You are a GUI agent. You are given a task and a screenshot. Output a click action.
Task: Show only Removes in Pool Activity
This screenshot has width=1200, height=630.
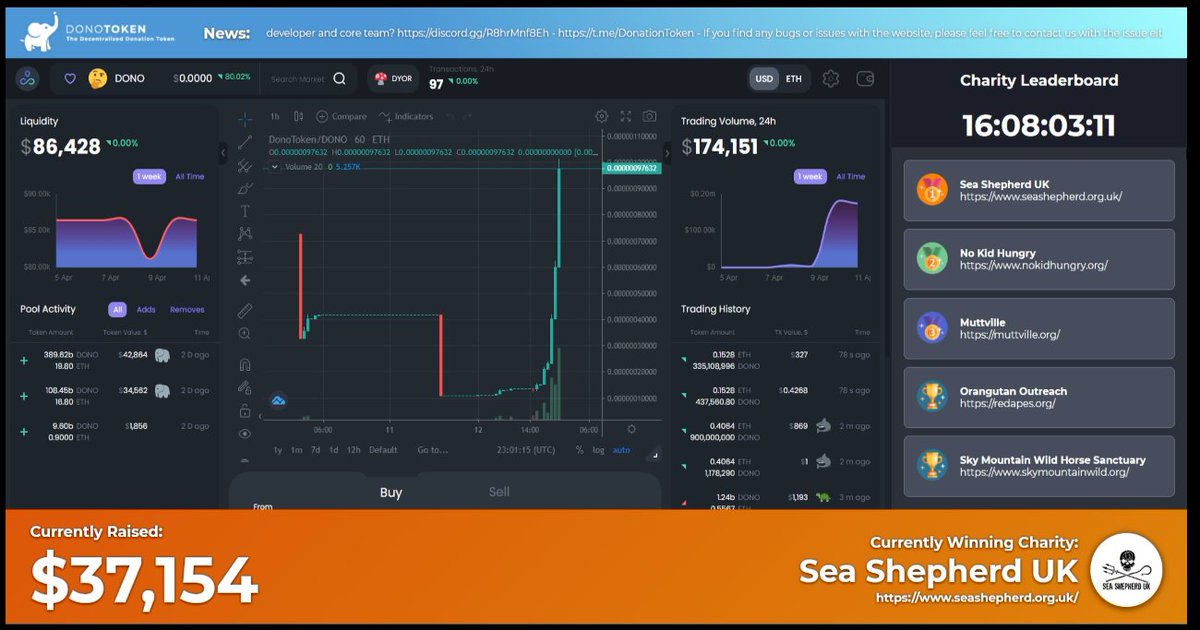tap(187, 310)
